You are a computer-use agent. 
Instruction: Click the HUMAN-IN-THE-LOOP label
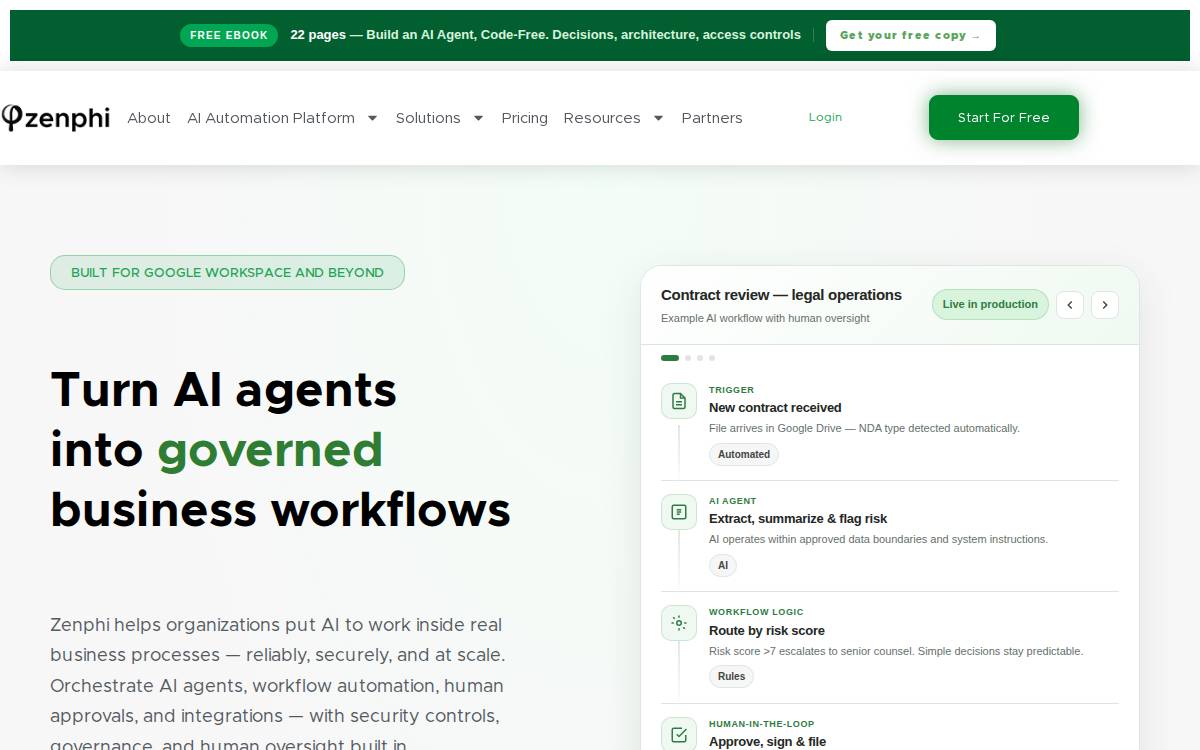tap(762, 724)
